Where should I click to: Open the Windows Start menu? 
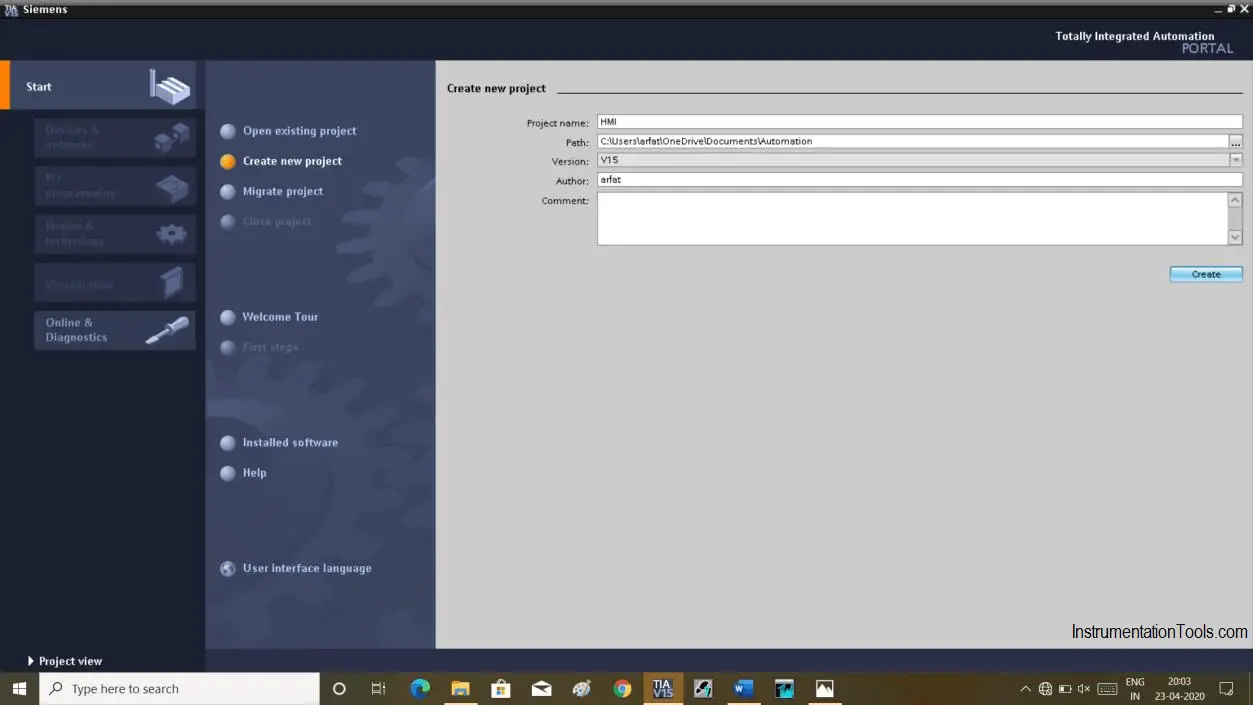[19, 689]
